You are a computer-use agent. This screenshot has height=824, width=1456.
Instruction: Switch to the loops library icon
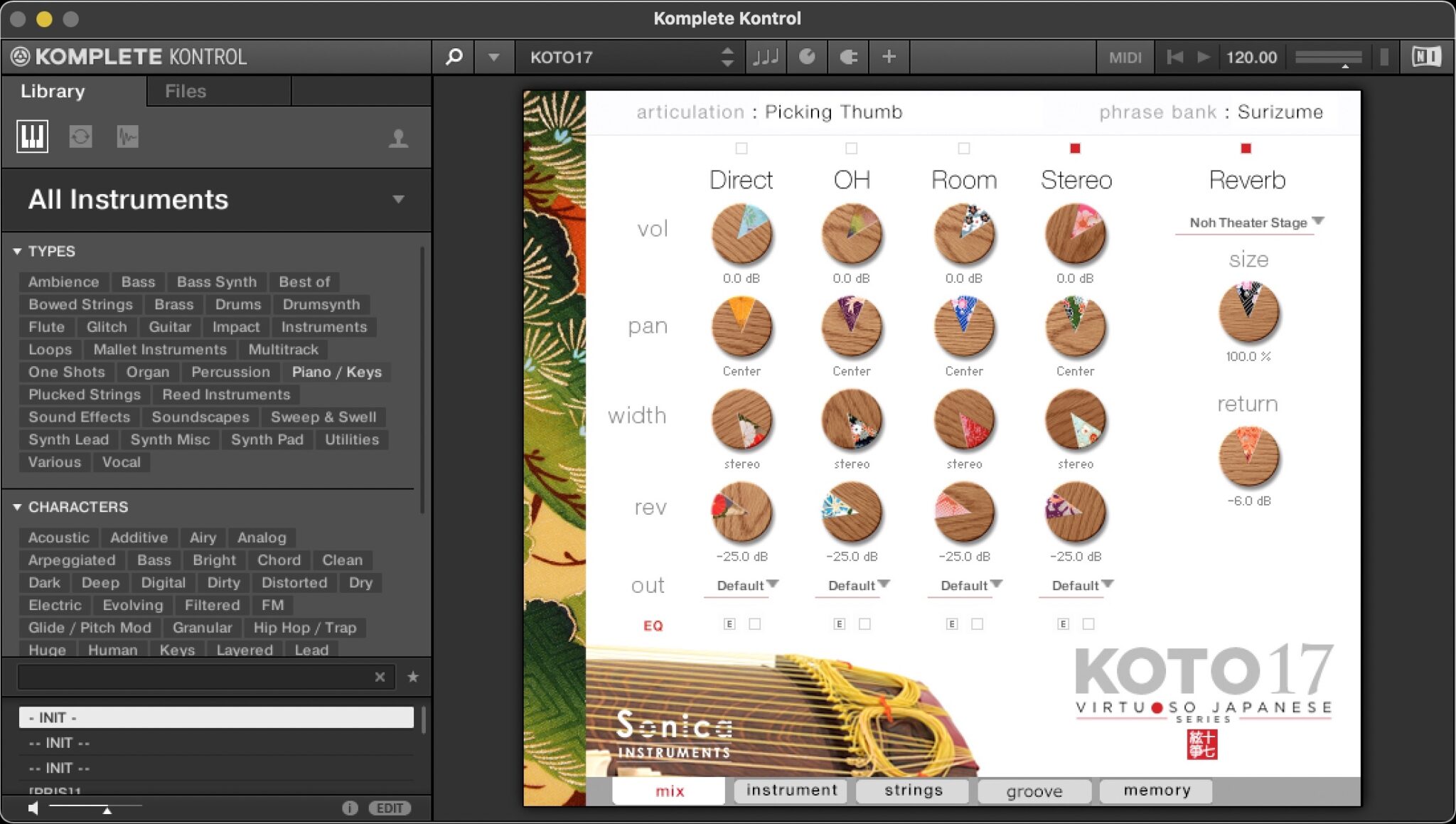pyautogui.click(x=80, y=136)
